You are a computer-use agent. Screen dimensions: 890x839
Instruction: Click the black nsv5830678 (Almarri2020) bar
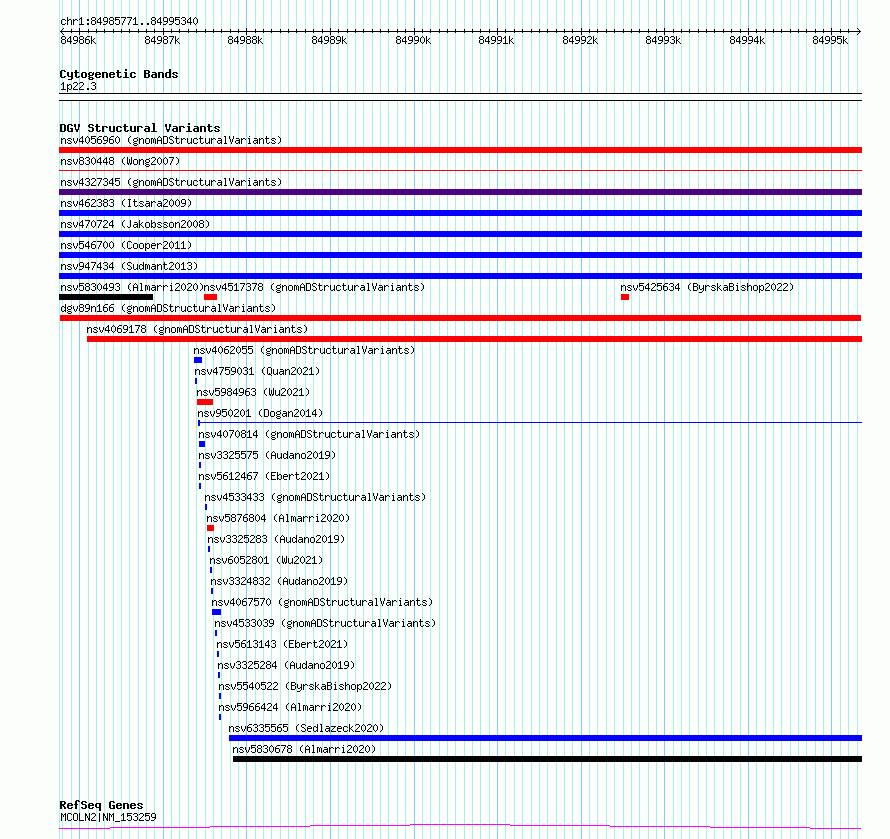(x=547, y=759)
